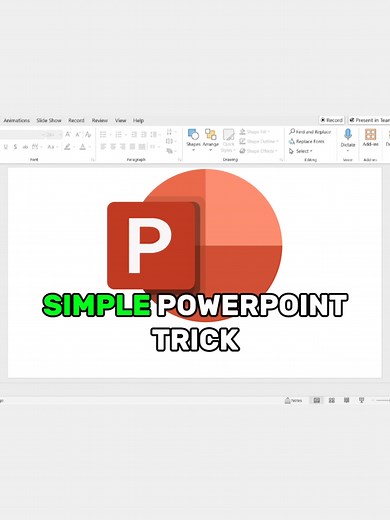Open Drawing dialog launcher
This screenshot has width=390, height=520.
pos(281,160)
